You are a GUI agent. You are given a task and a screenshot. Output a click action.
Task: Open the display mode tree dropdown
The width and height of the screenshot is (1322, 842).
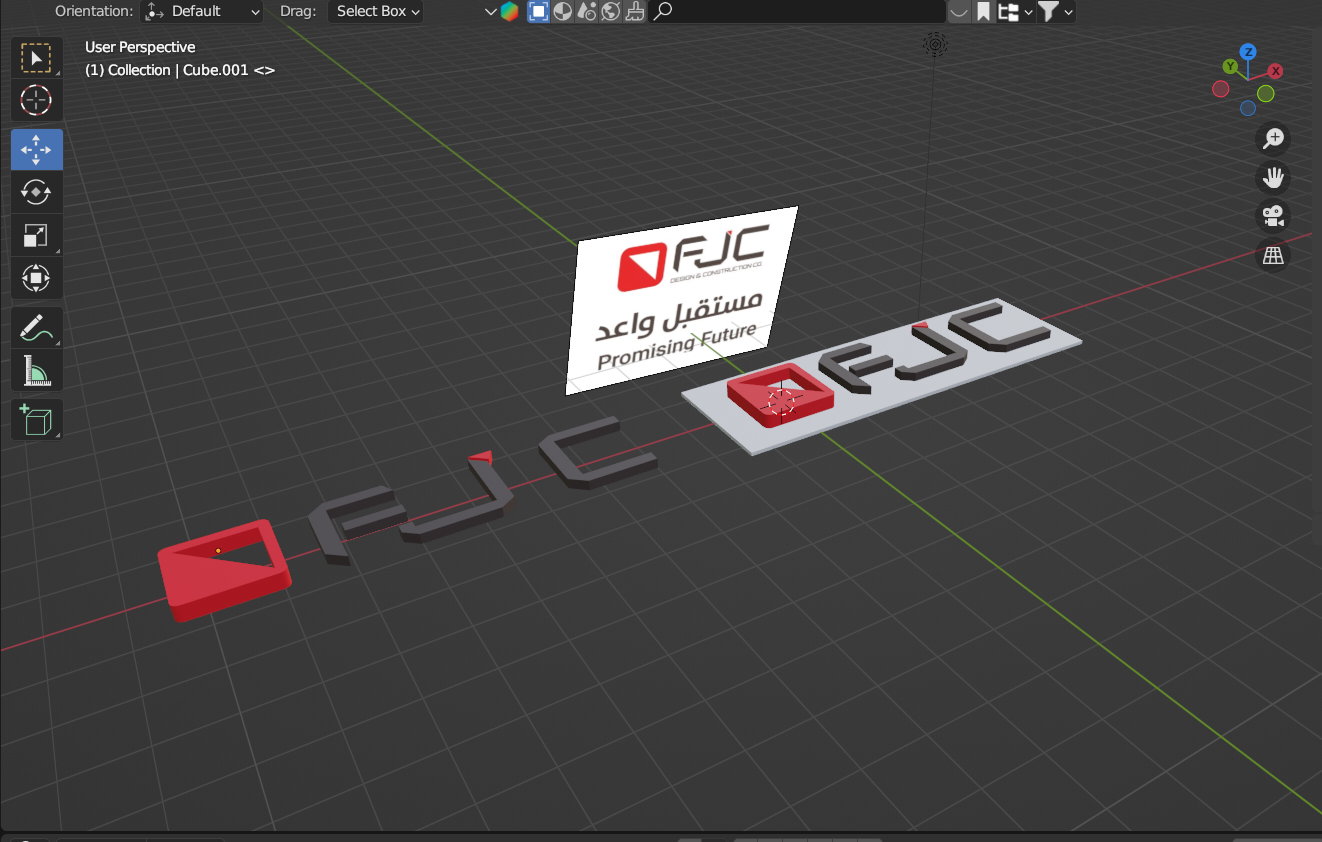[x=1014, y=12]
